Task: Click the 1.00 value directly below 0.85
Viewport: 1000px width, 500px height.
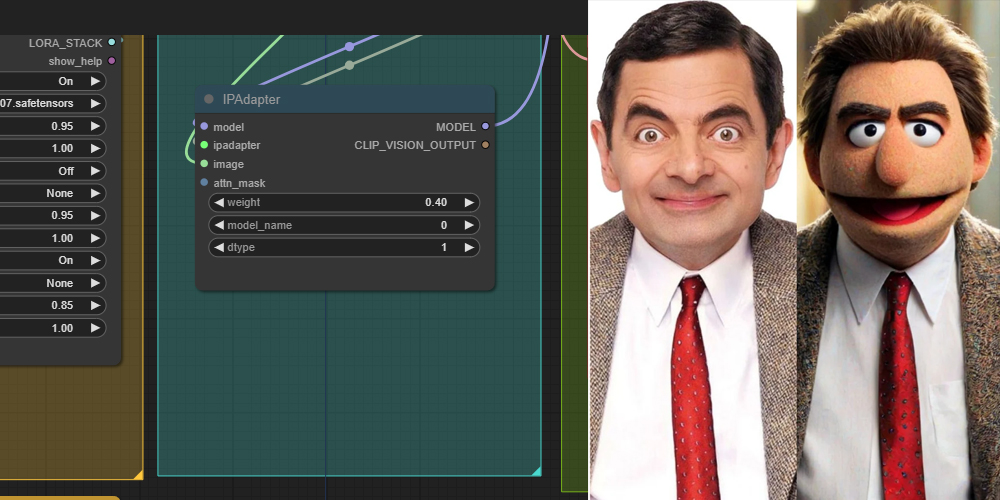Action: tap(53, 328)
